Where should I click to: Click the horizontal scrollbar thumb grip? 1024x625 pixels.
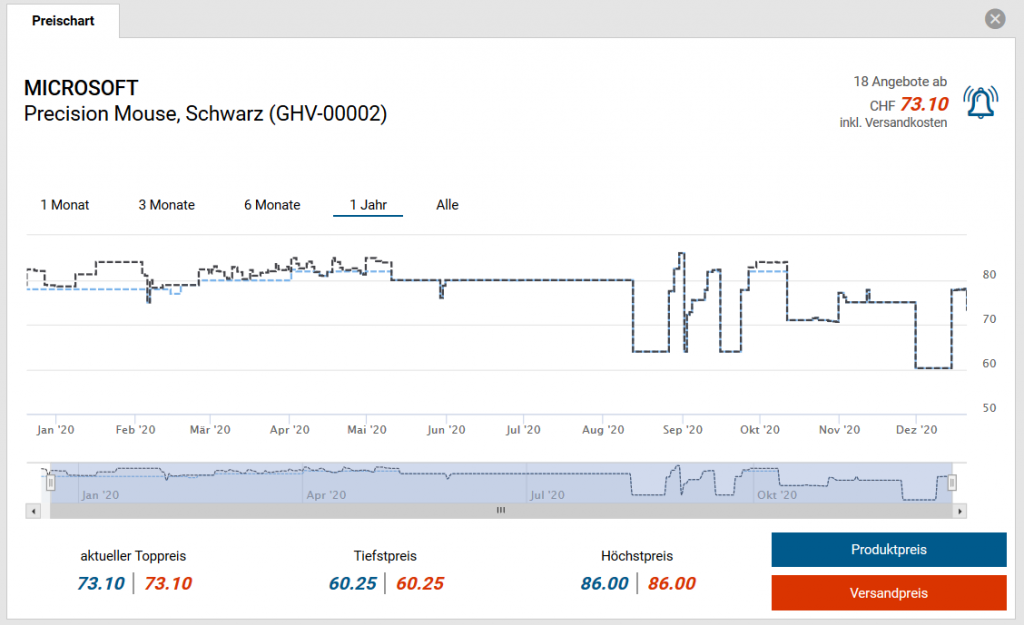501,511
